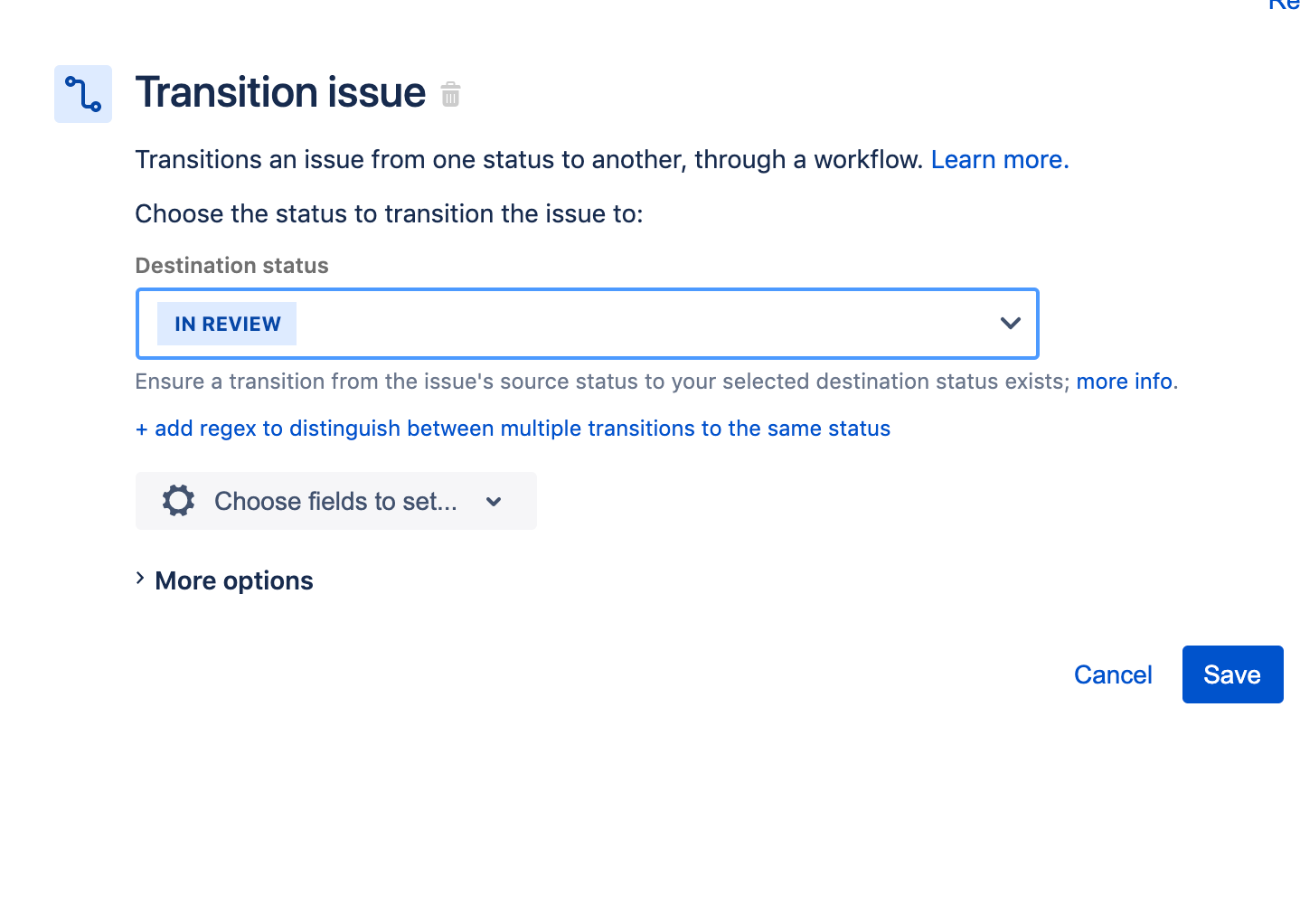Click the Destination status label
Screen dimensions: 1300x924
[x=231, y=265]
